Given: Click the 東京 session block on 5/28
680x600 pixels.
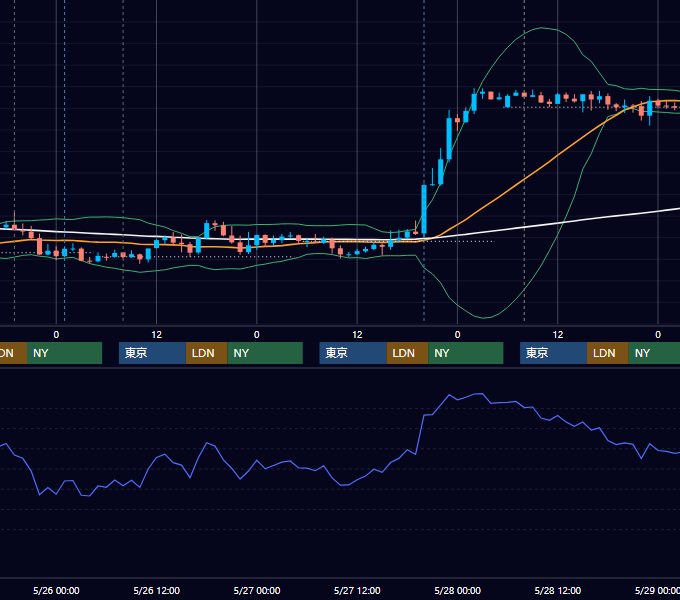Looking at the screenshot, I should point(553,353).
